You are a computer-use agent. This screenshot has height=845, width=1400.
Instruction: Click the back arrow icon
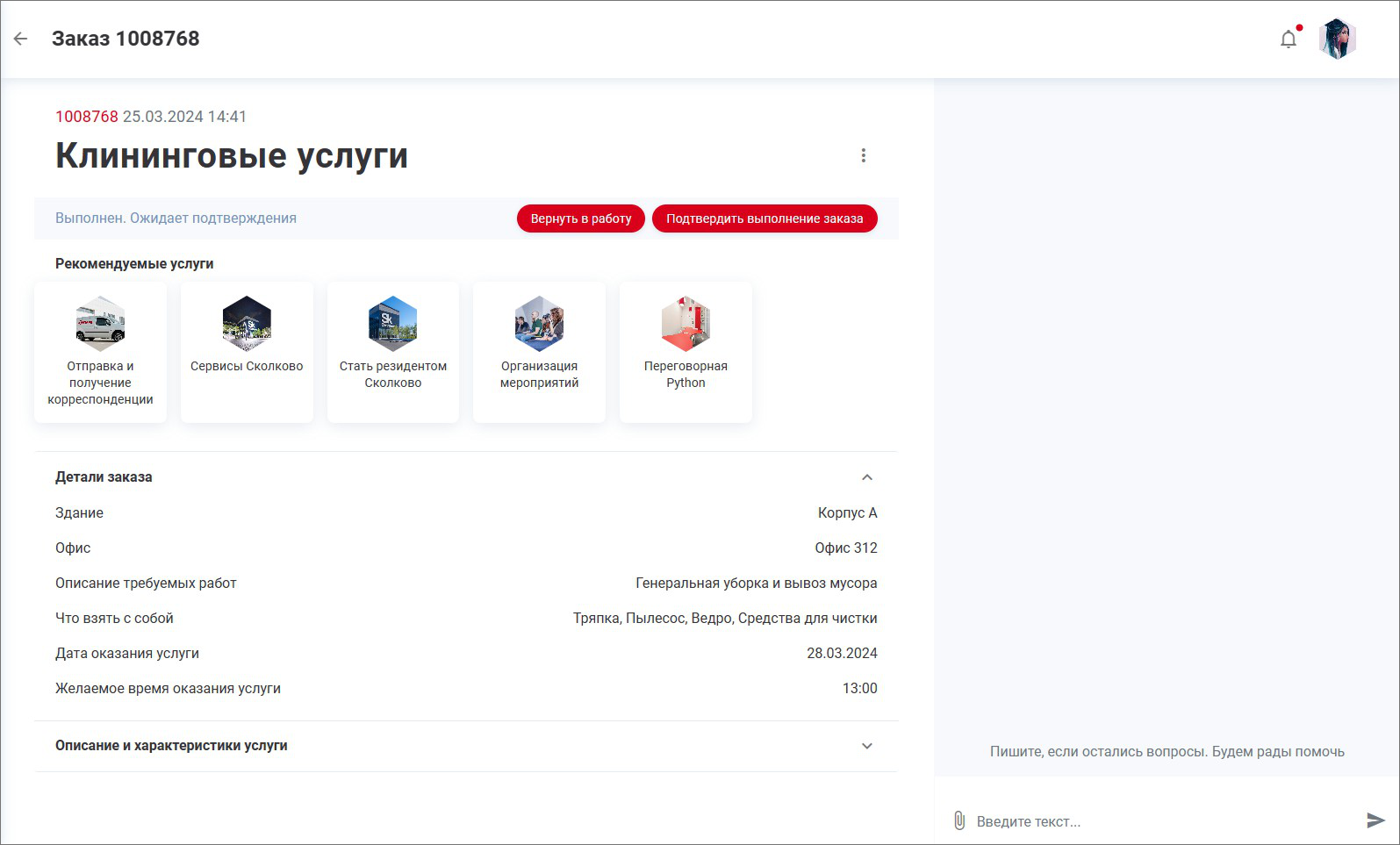(x=21, y=39)
